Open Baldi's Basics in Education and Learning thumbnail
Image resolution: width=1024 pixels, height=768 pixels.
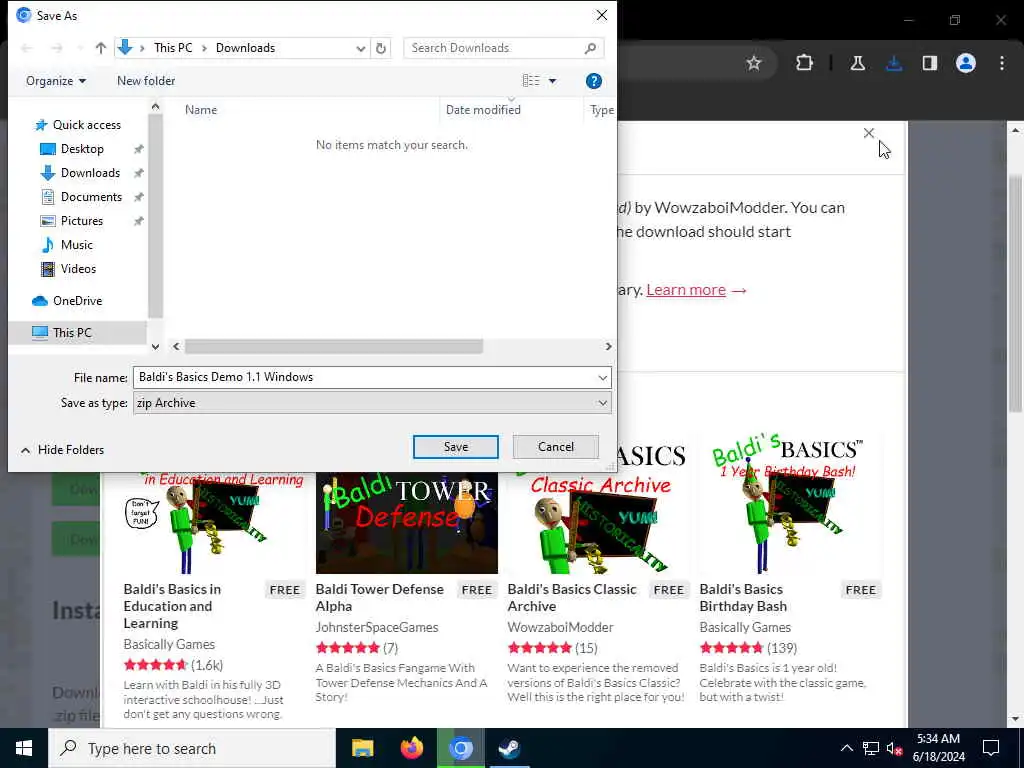214,522
